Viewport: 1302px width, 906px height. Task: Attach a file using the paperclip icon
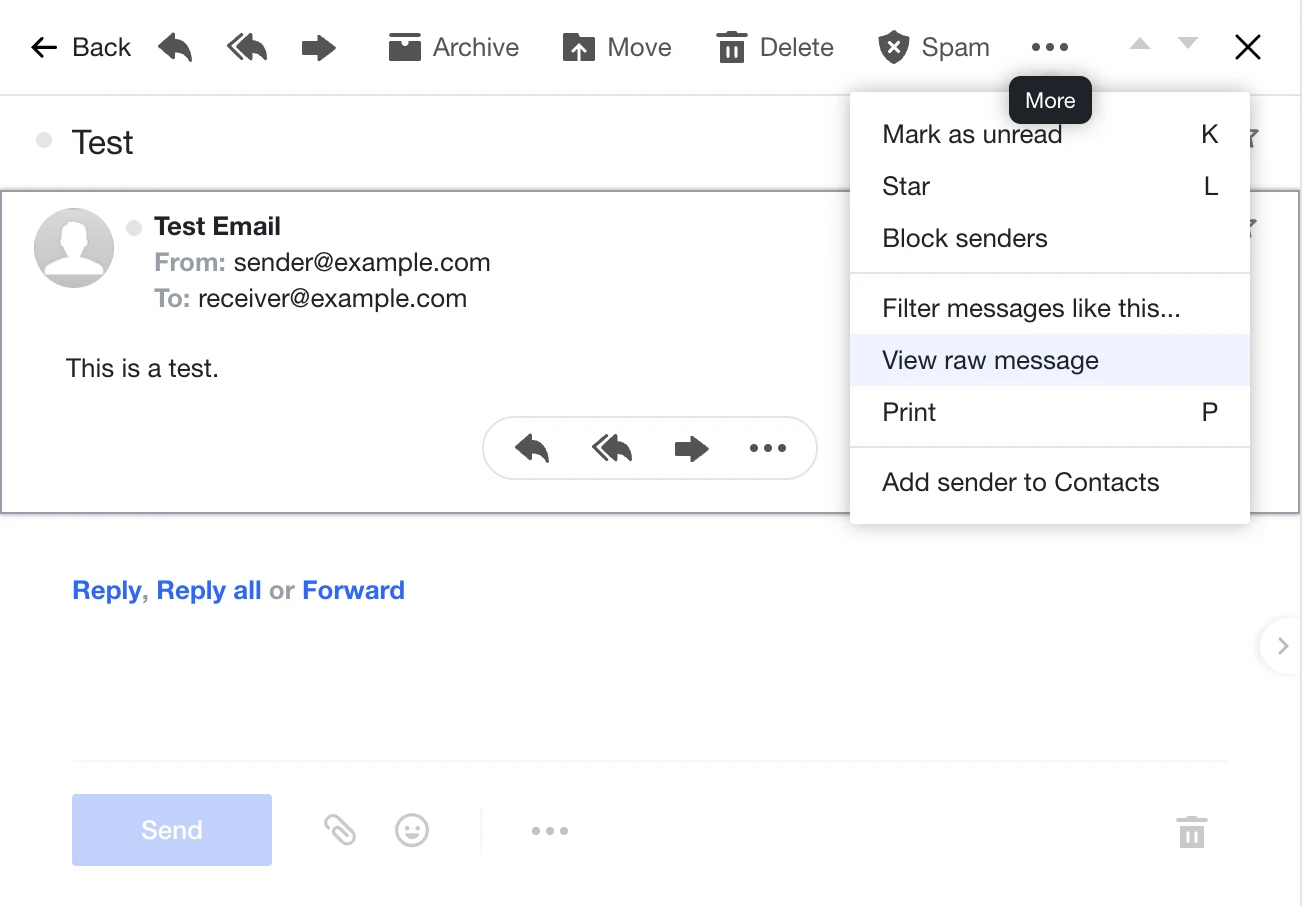pyautogui.click(x=340, y=830)
